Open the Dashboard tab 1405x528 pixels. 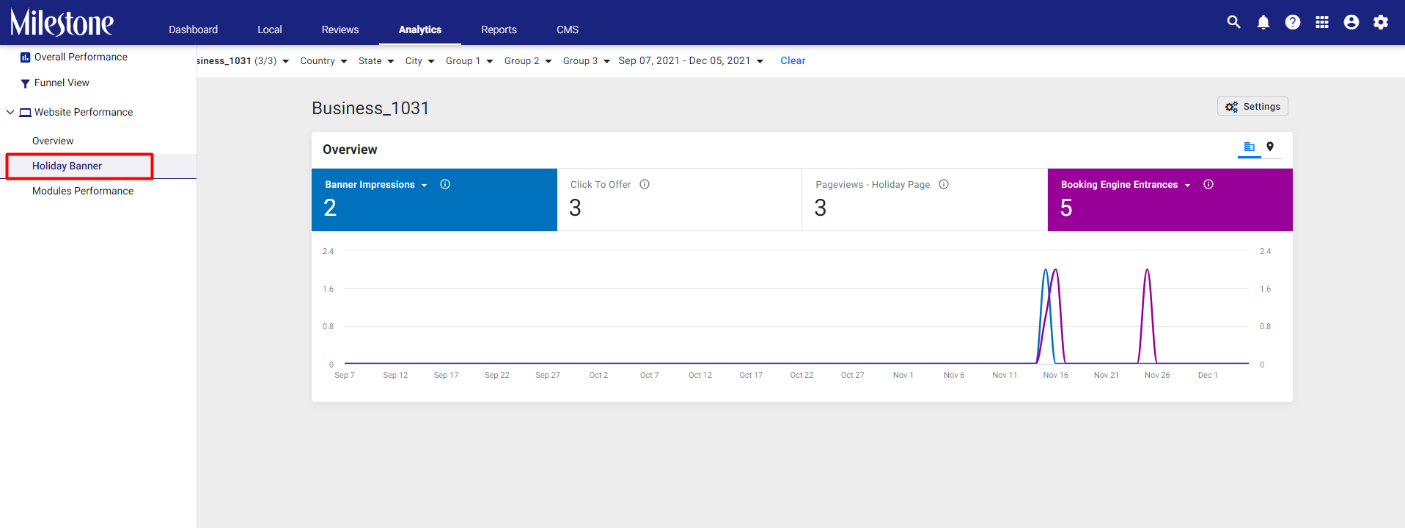coord(193,29)
